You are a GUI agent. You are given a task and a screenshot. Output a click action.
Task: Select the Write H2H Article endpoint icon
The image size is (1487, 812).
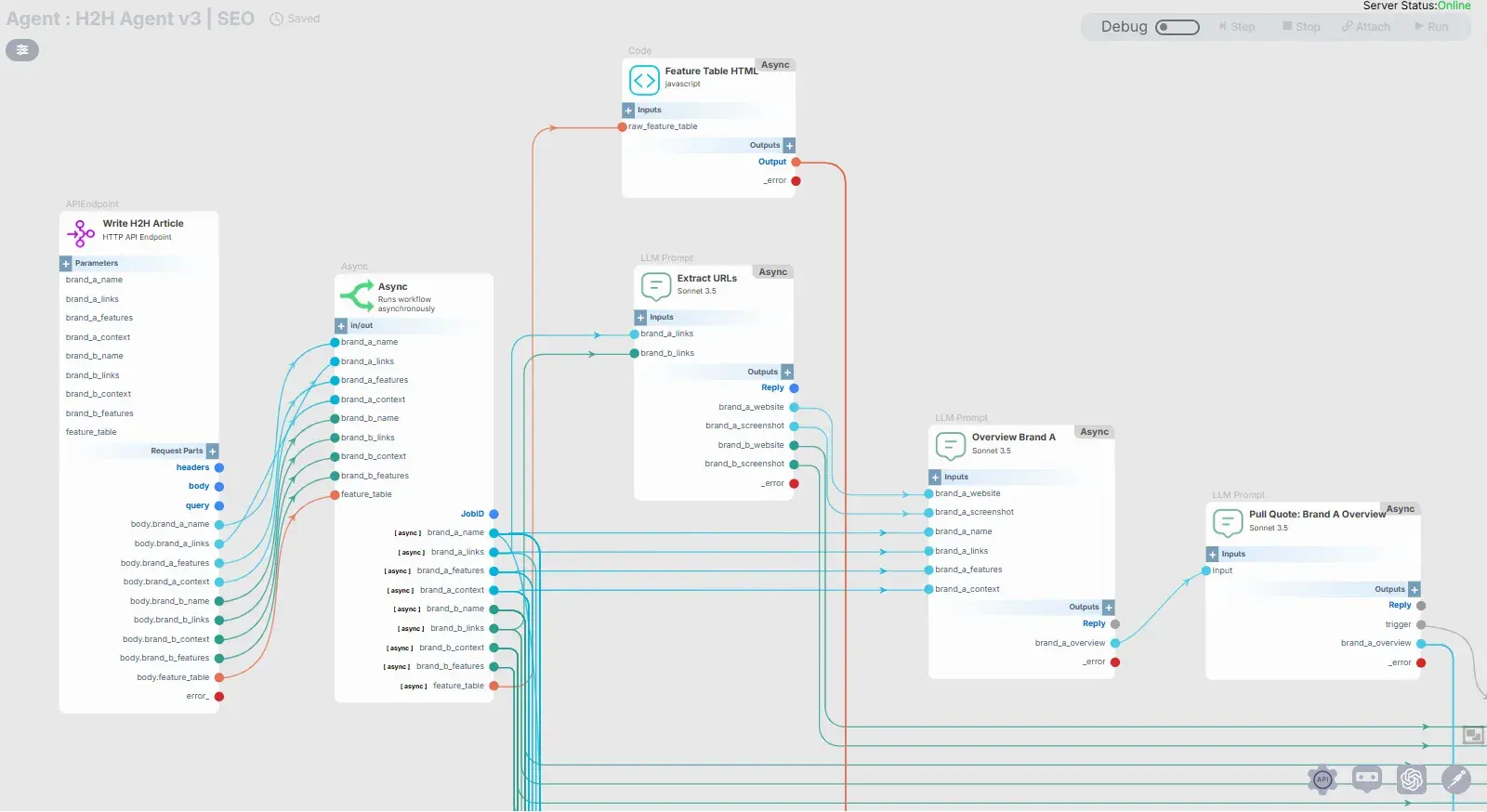click(81, 232)
